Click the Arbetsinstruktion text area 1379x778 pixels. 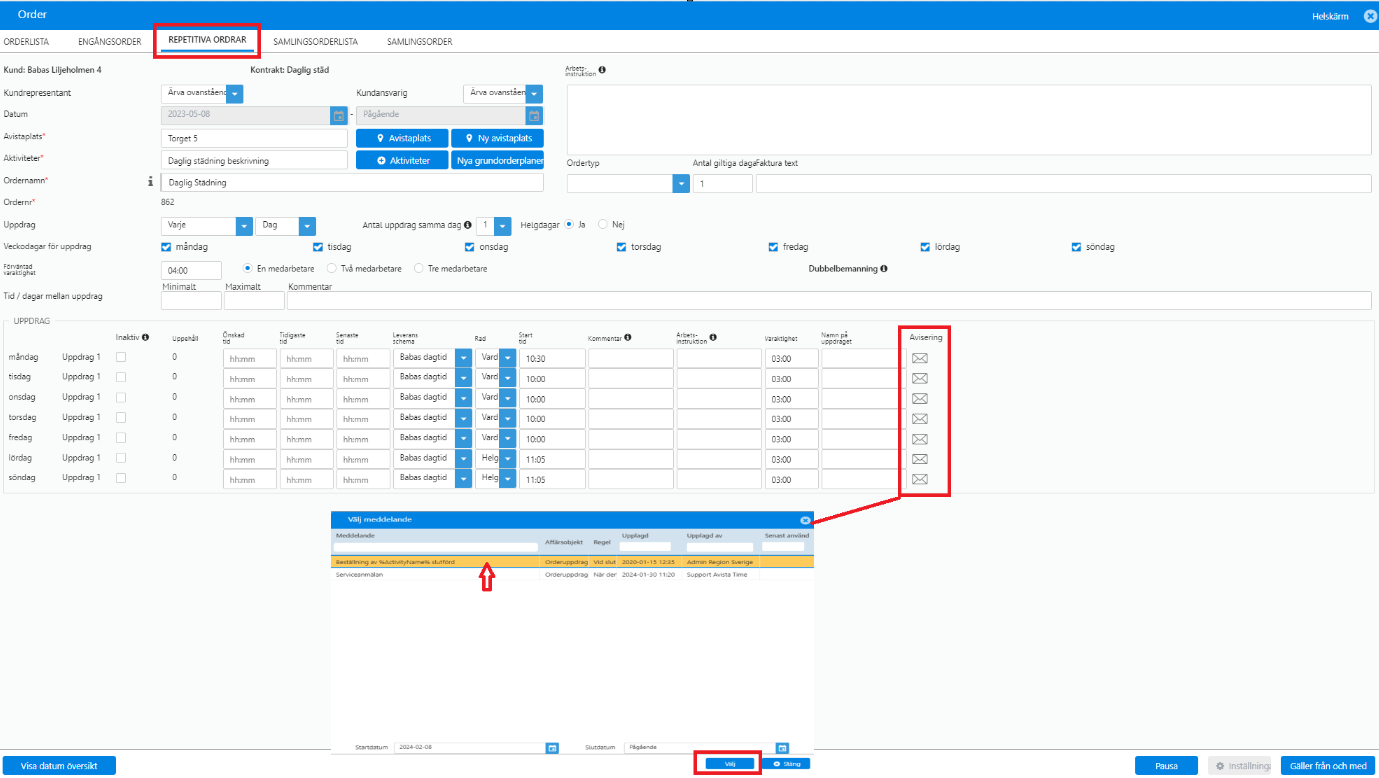(x=969, y=120)
